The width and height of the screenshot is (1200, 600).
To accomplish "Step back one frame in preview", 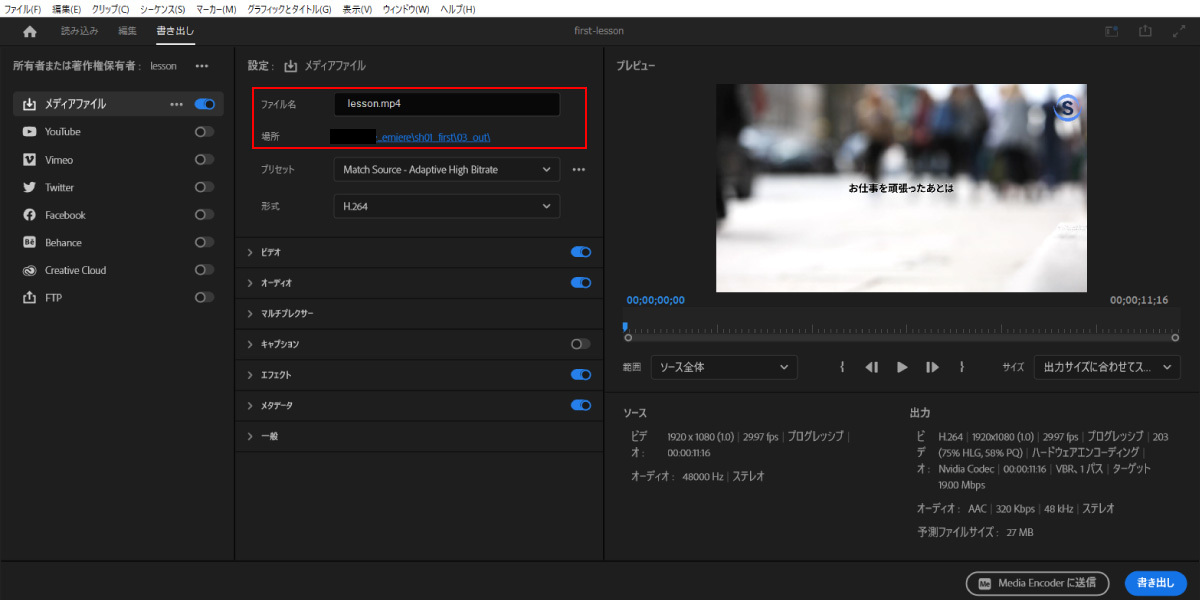I will [x=872, y=367].
